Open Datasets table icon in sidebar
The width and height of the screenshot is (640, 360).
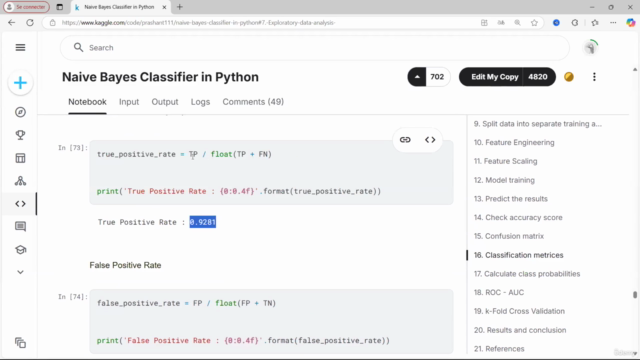click(x=20, y=158)
